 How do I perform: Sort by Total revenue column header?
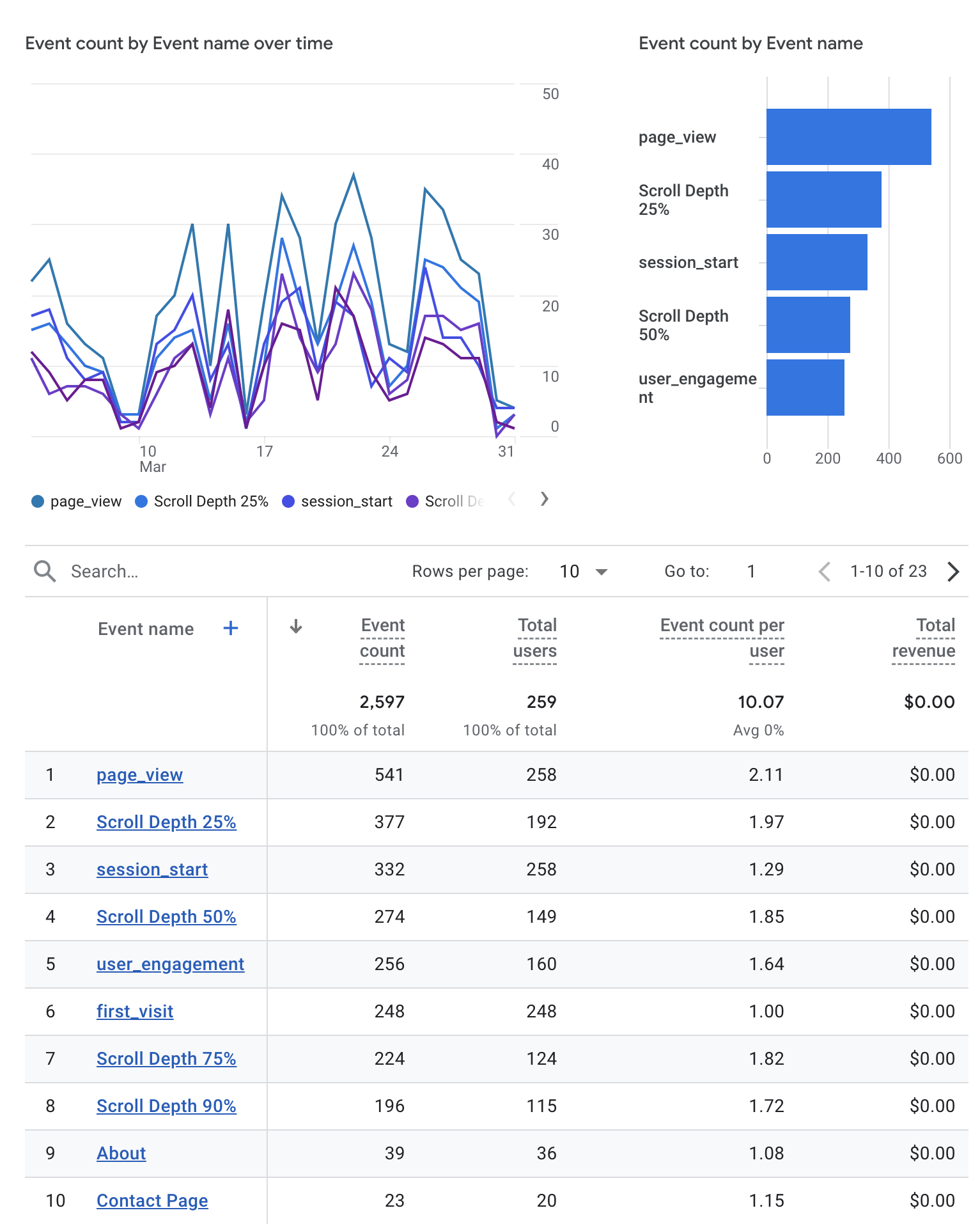(x=924, y=638)
